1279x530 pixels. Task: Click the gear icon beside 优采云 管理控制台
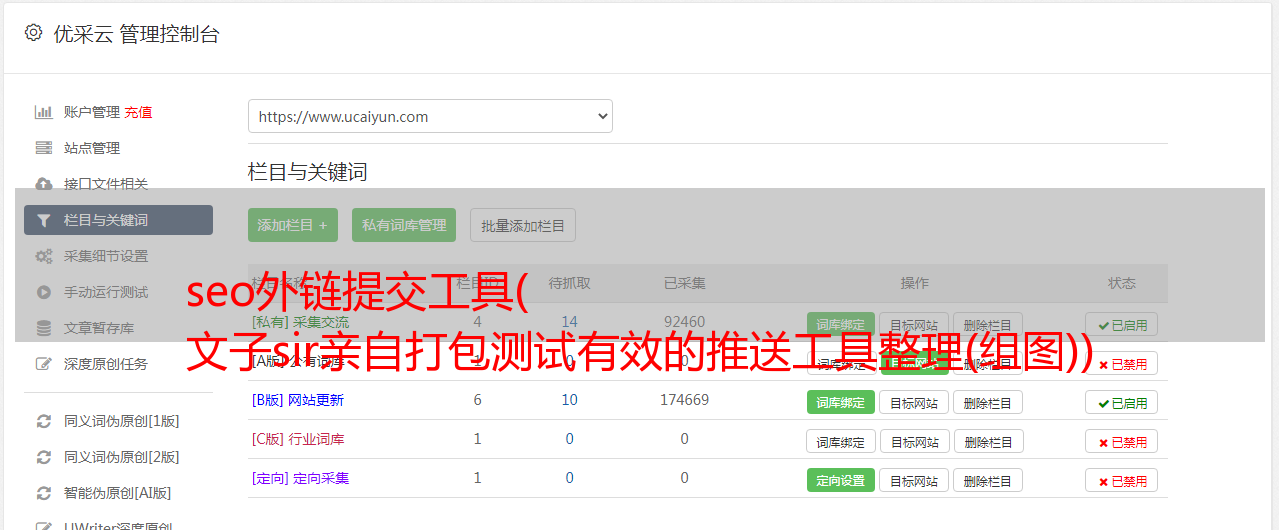coord(33,33)
